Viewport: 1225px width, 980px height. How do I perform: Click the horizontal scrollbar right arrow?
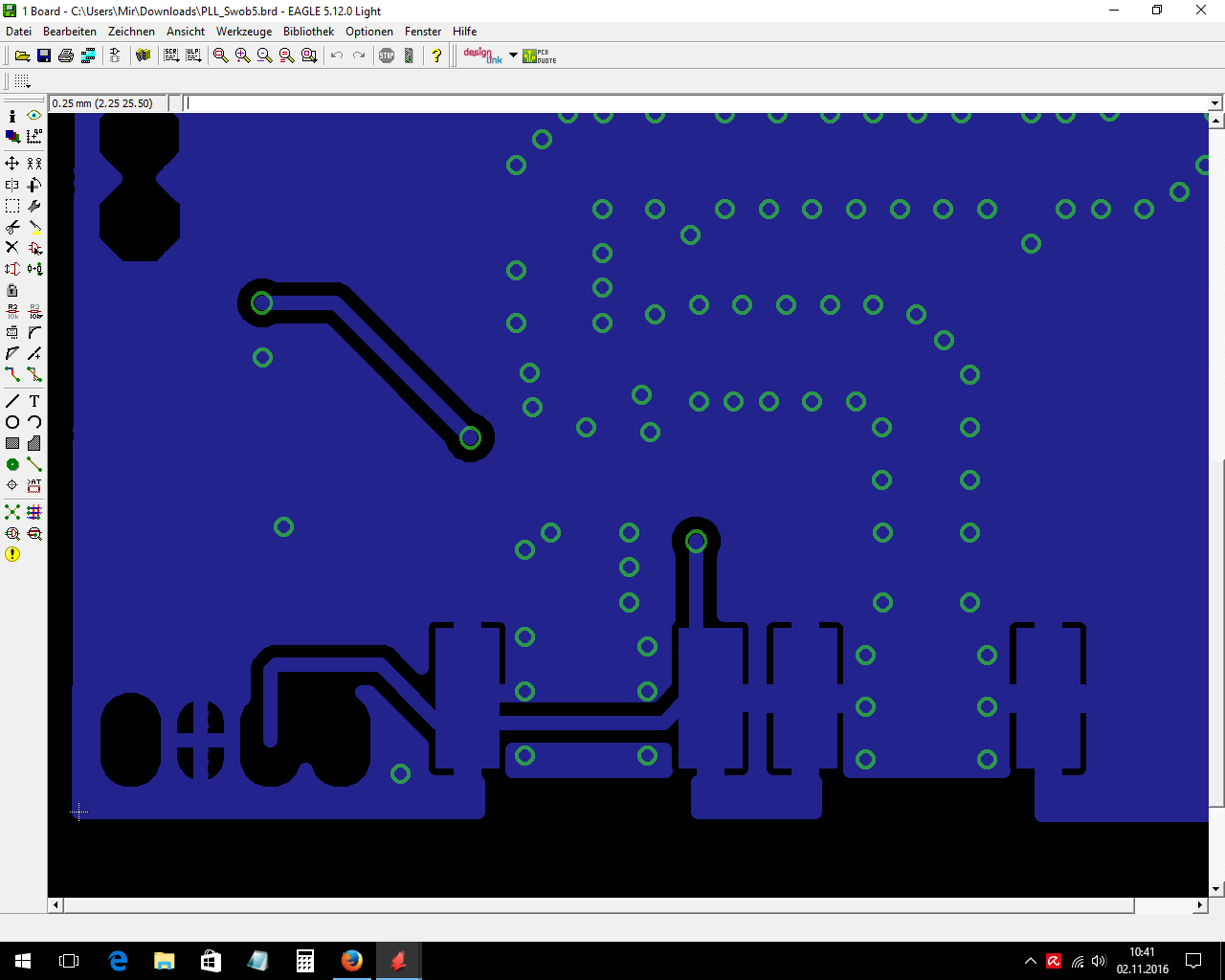[x=1200, y=904]
